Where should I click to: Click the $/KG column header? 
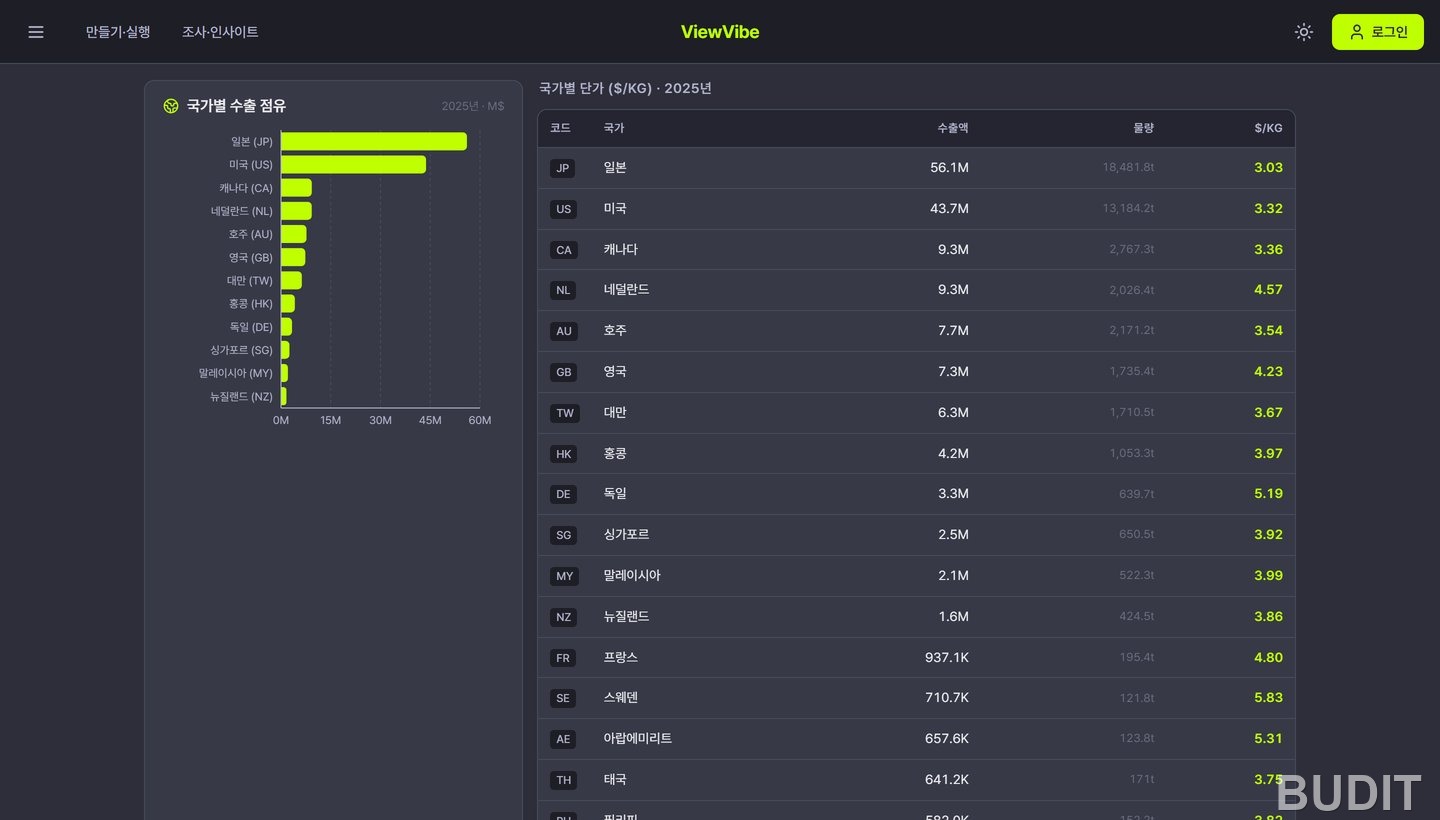click(x=1268, y=128)
